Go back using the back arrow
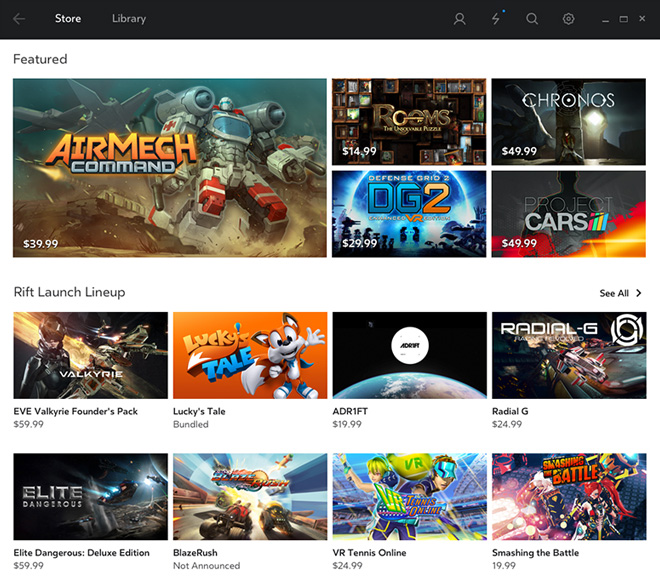Viewport: 660px width, 583px height. click(19, 19)
